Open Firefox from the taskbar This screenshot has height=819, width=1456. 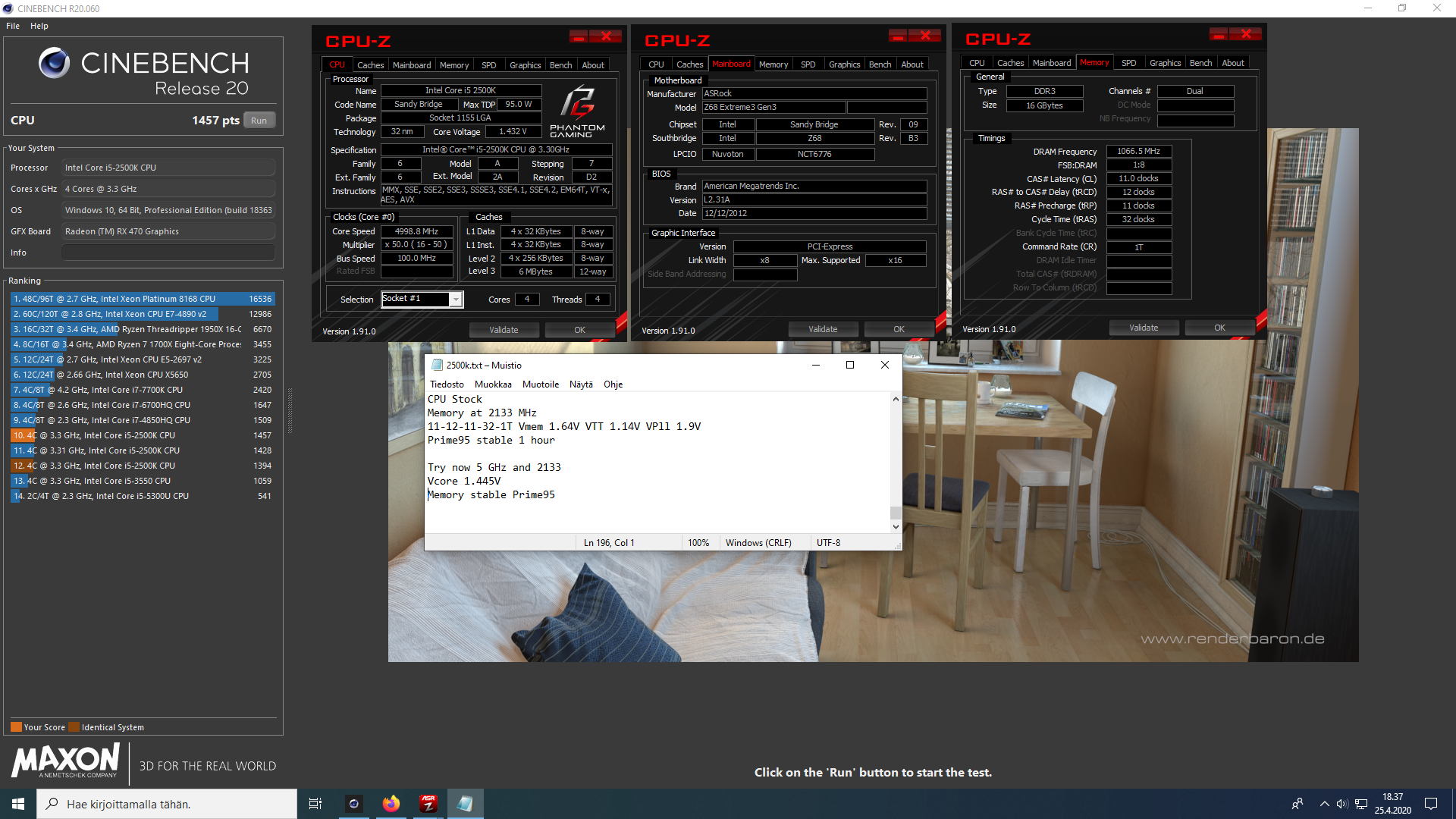pyautogui.click(x=391, y=804)
